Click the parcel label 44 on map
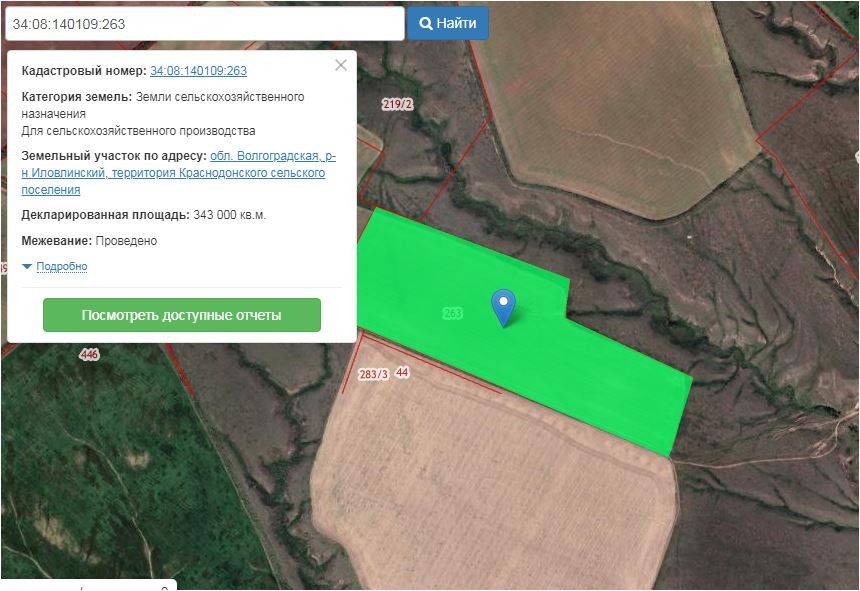 (402, 372)
